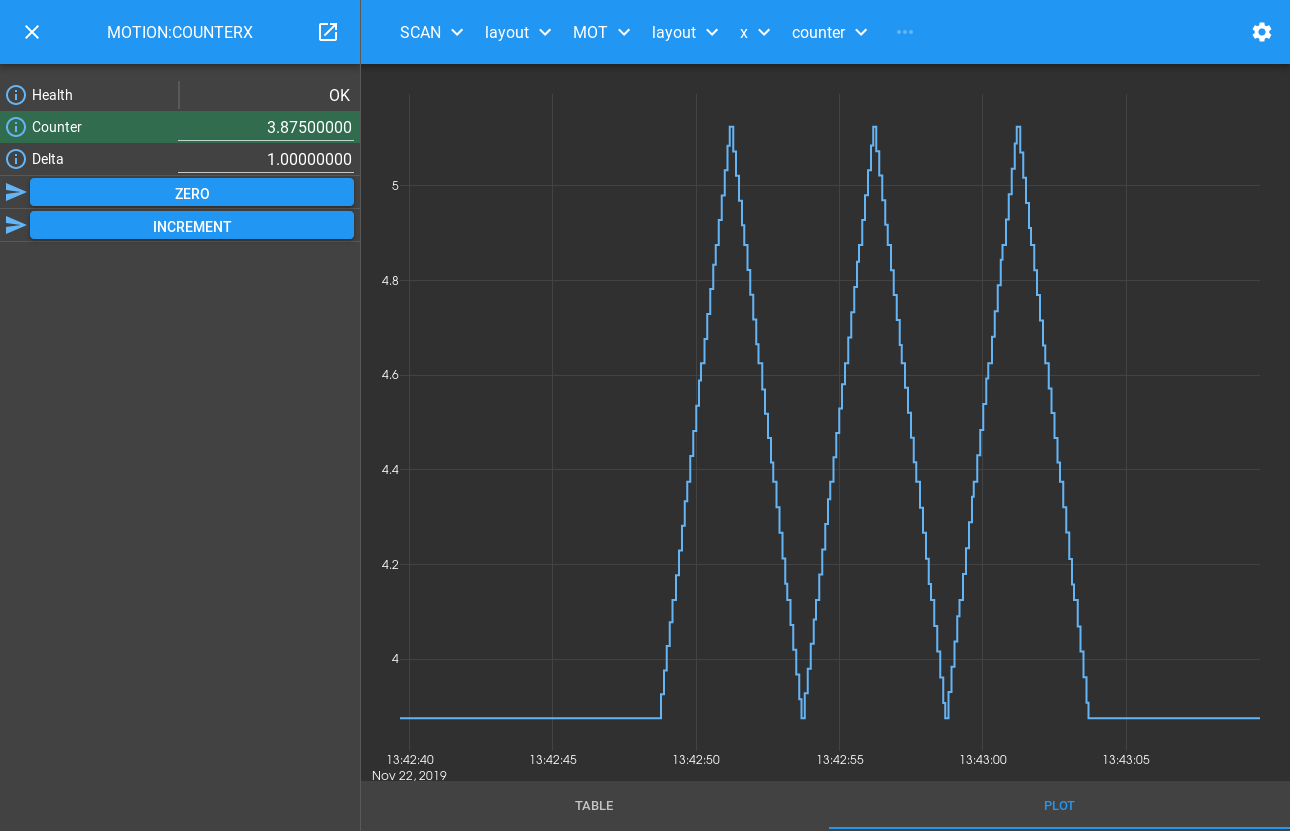The height and width of the screenshot is (831, 1290).
Task: Open the counter dropdown
Action: coord(829,32)
